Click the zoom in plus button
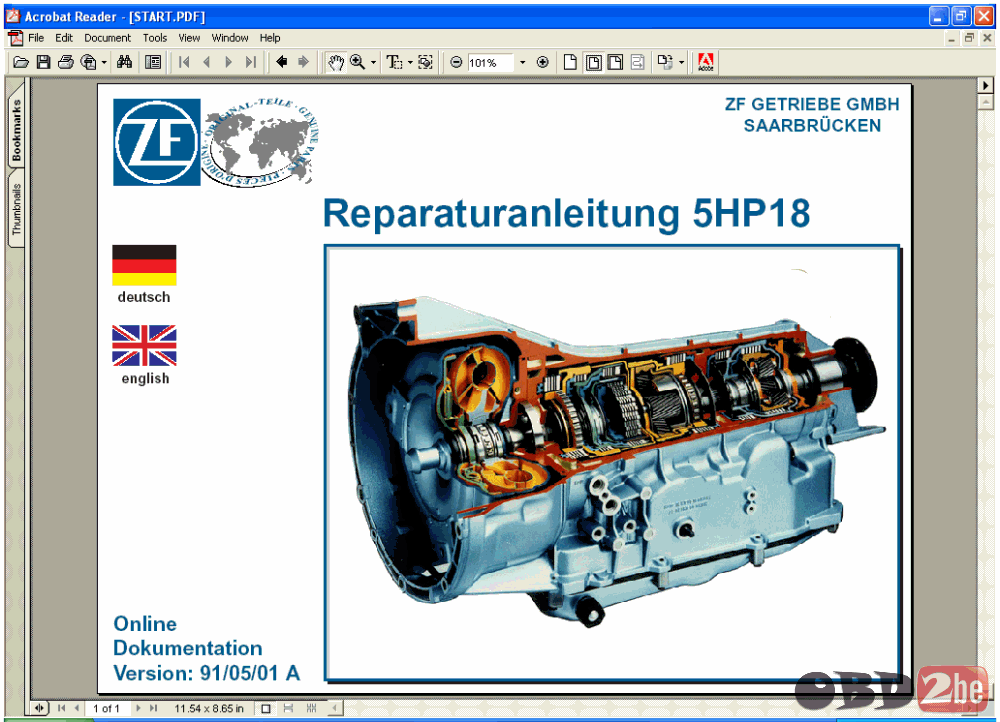 (543, 63)
